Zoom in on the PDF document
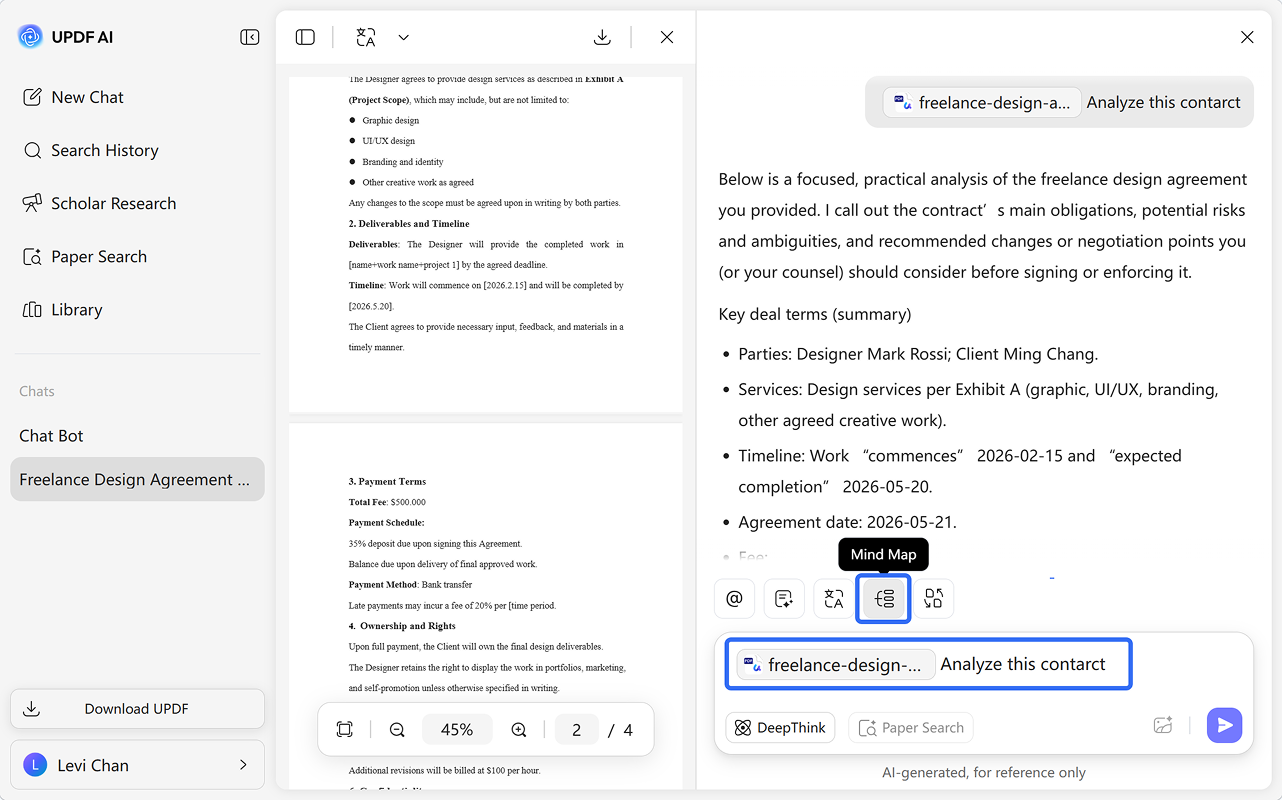1282x800 pixels. [519, 729]
